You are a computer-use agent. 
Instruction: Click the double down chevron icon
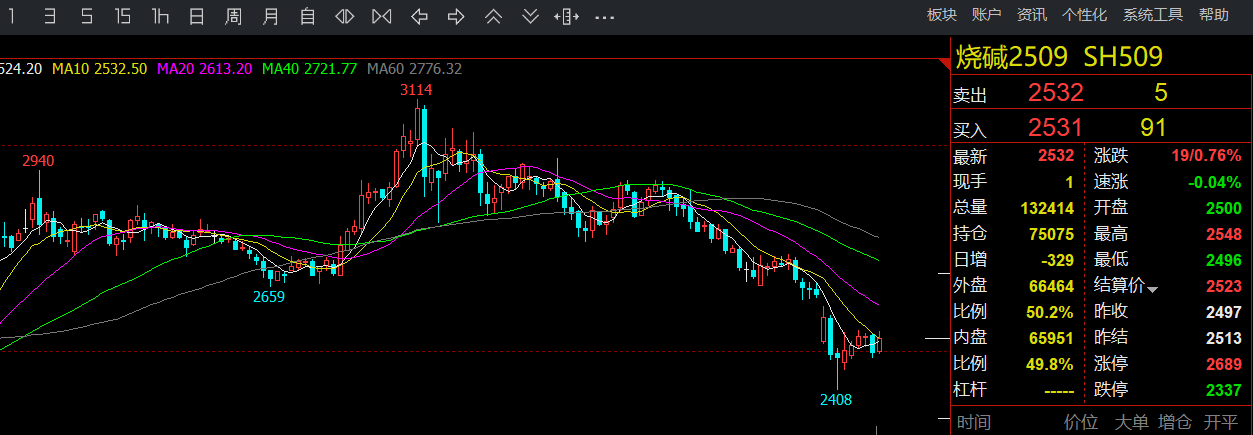pyautogui.click(x=531, y=16)
